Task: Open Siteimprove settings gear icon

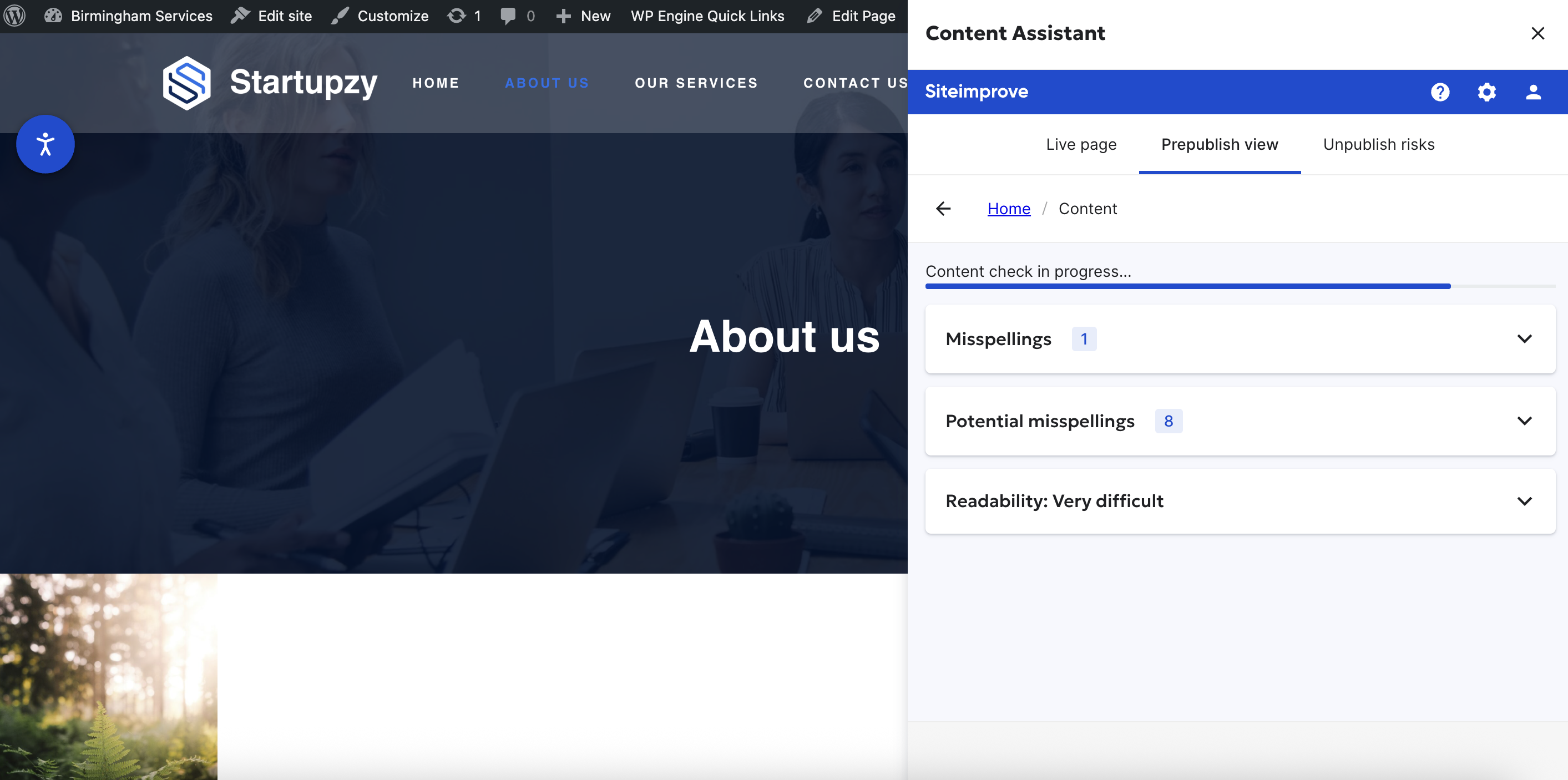Action: [x=1486, y=92]
